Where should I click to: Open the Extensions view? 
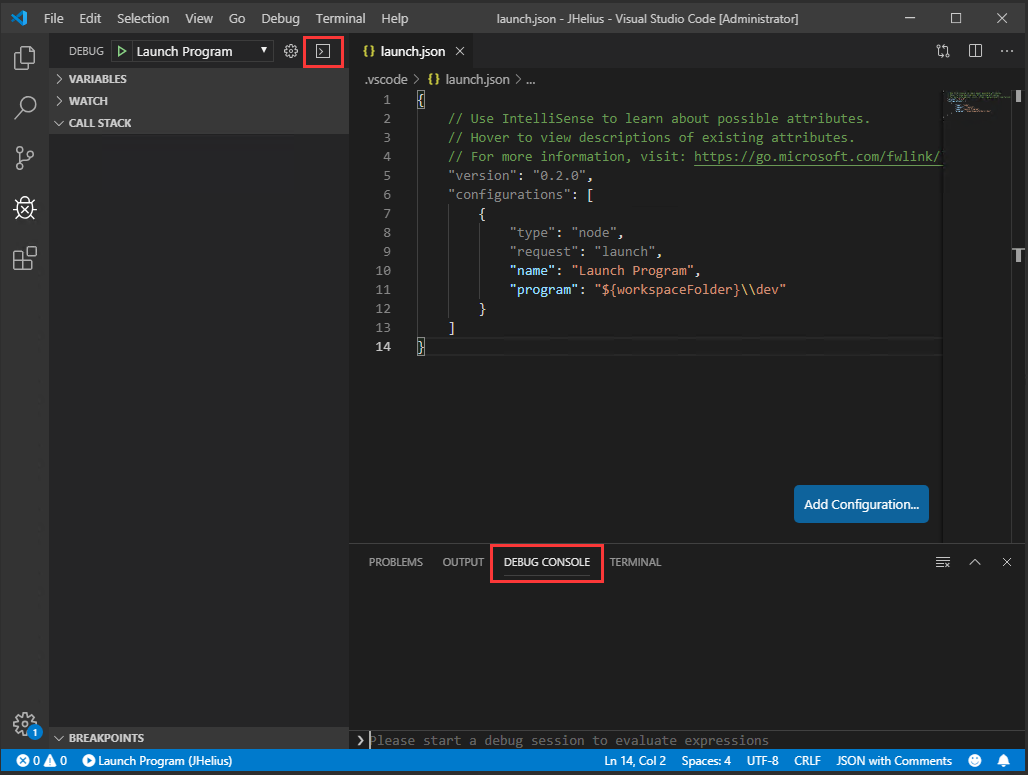(24, 258)
